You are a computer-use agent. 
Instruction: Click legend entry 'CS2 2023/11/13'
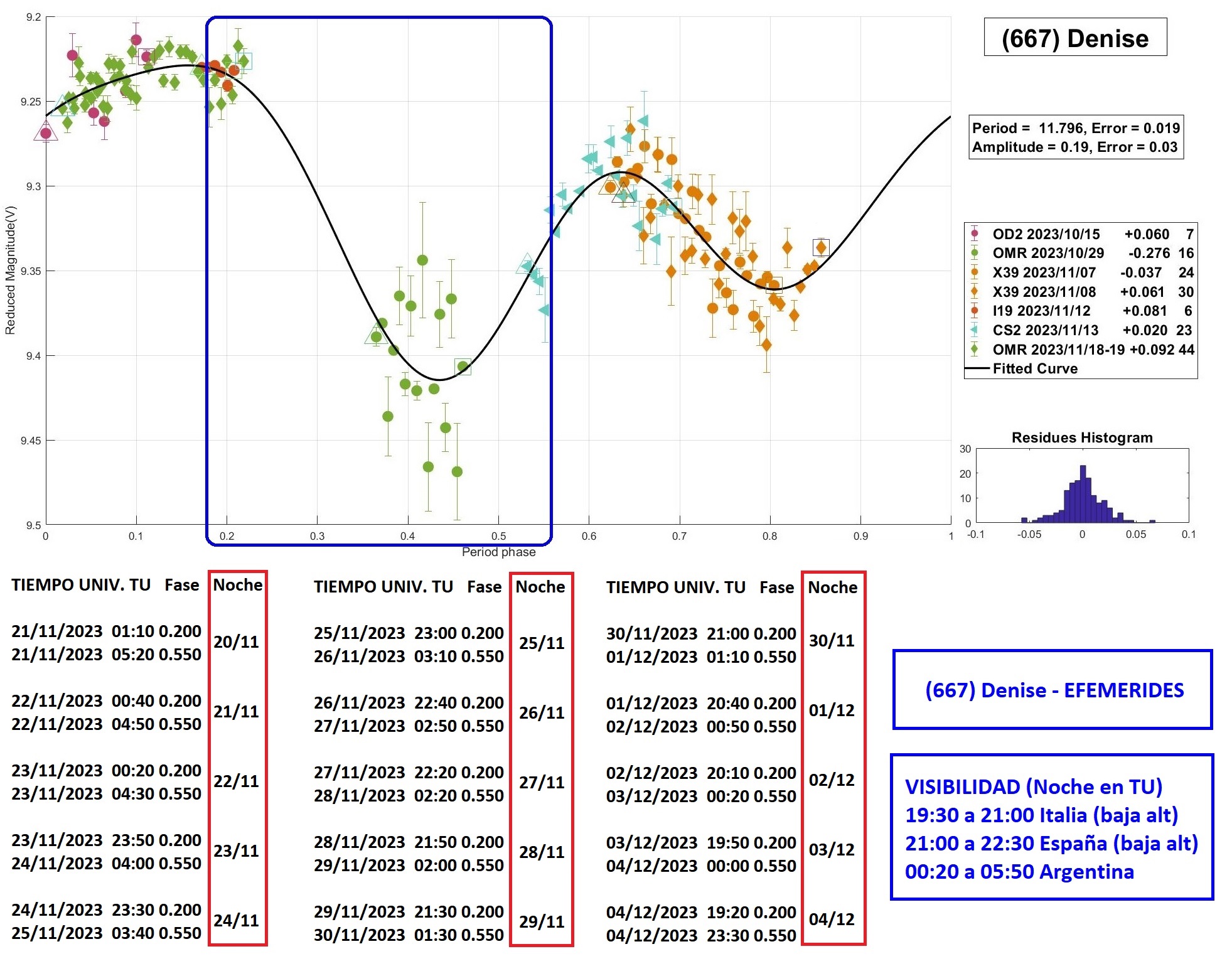coord(1081,330)
